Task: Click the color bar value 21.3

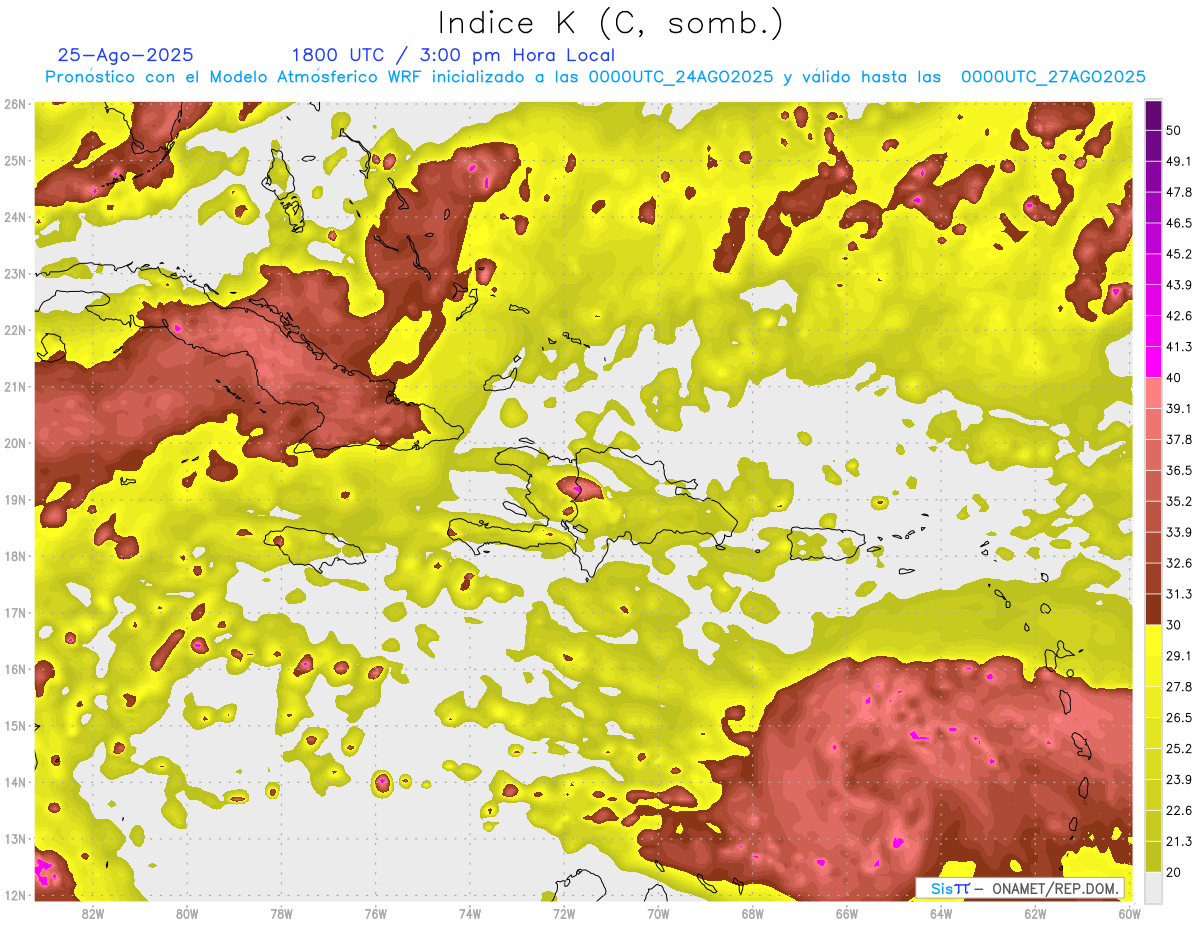Action: (x=1179, y=842)
